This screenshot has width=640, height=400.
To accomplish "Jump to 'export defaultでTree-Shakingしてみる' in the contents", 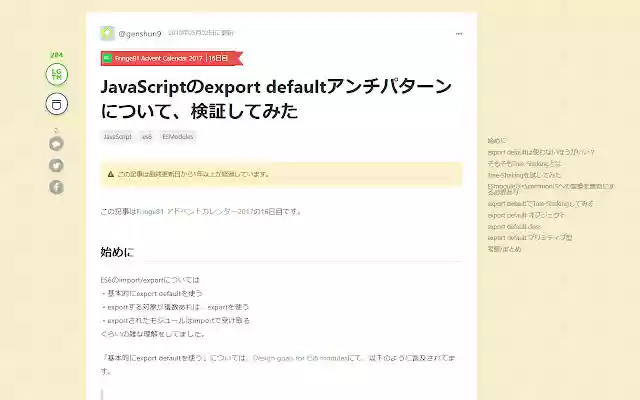I will pos(540,204).
